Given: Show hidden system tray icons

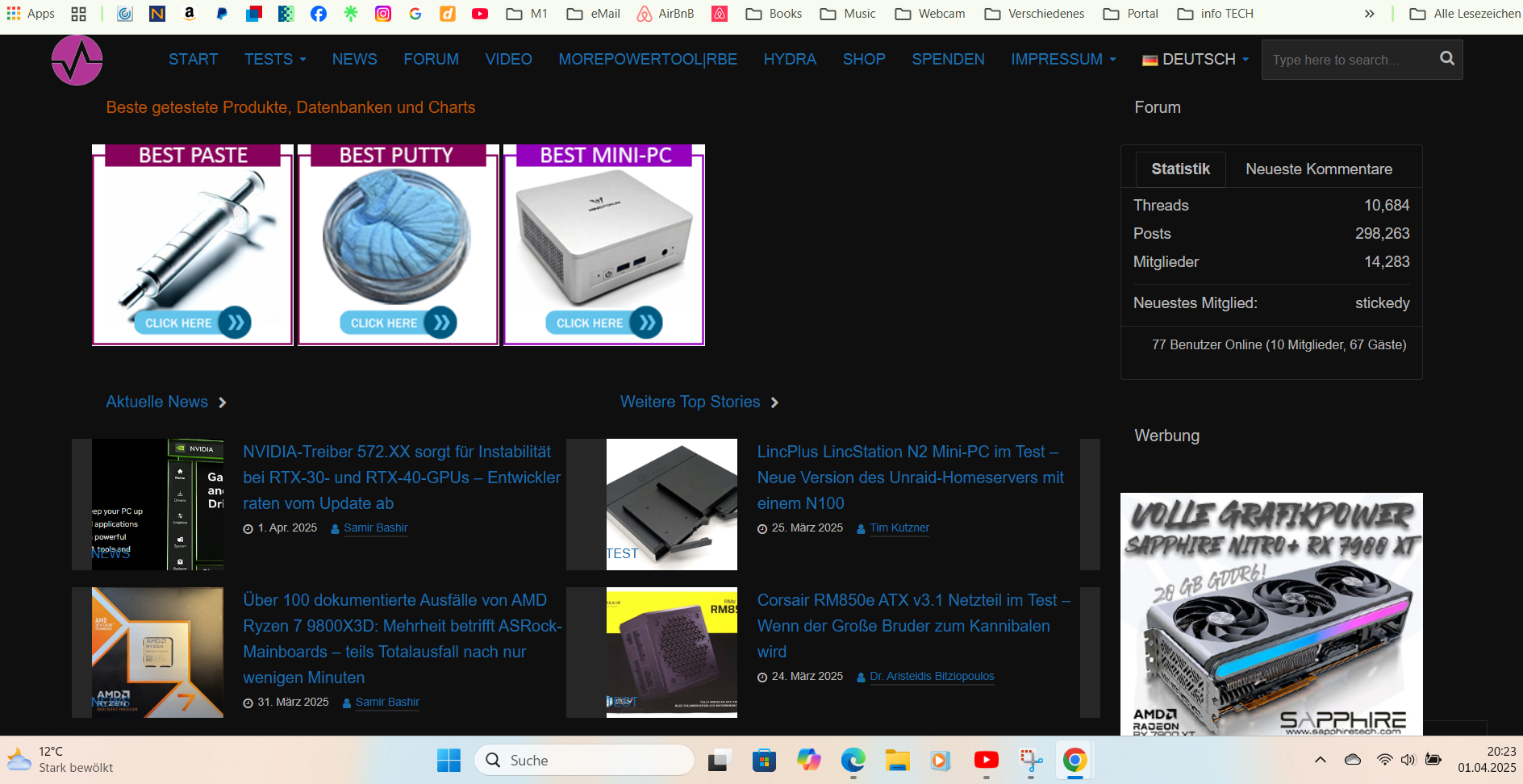Looking at the screenshot, I should coord(1321,760).
